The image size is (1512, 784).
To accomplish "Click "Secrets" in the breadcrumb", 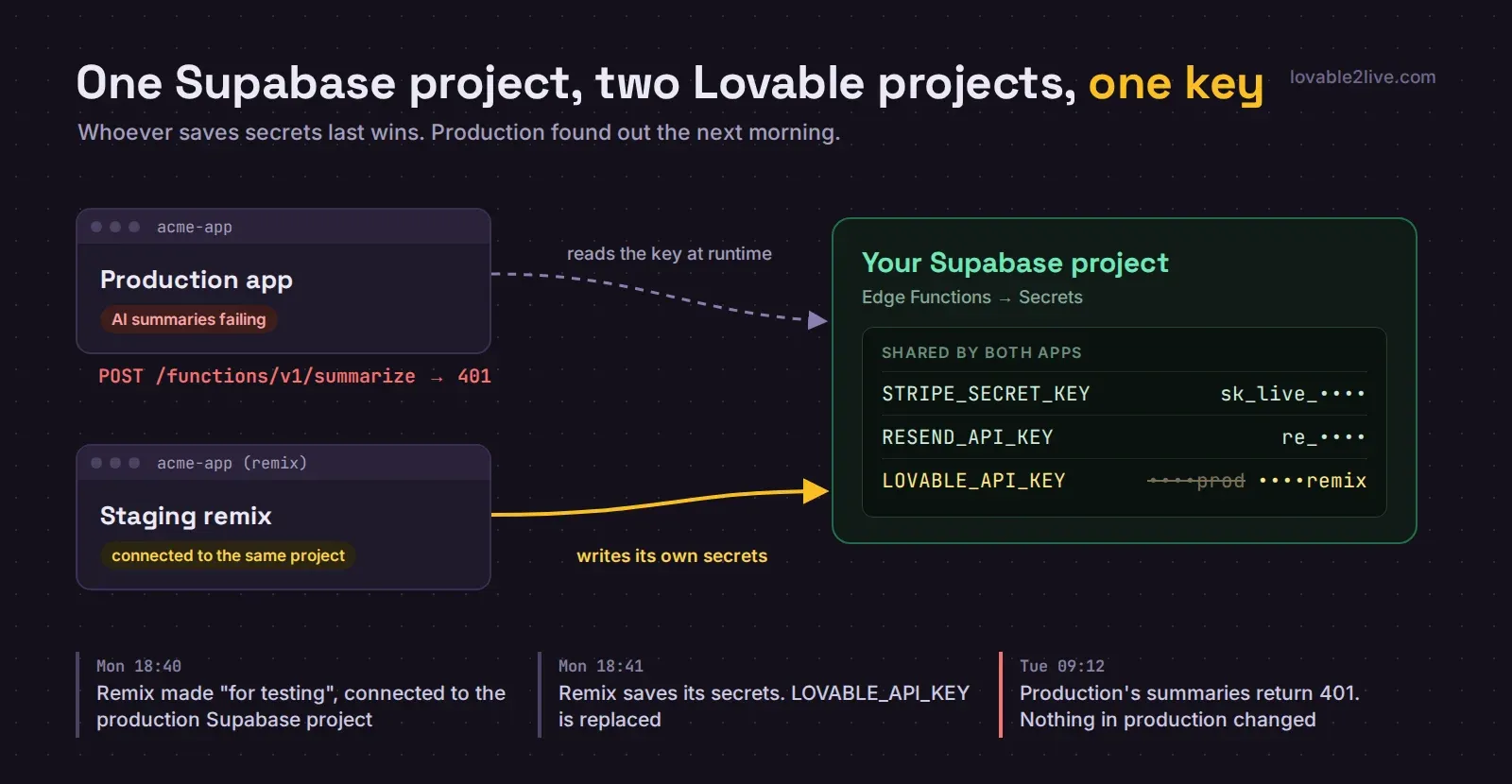I will 1051,297.
